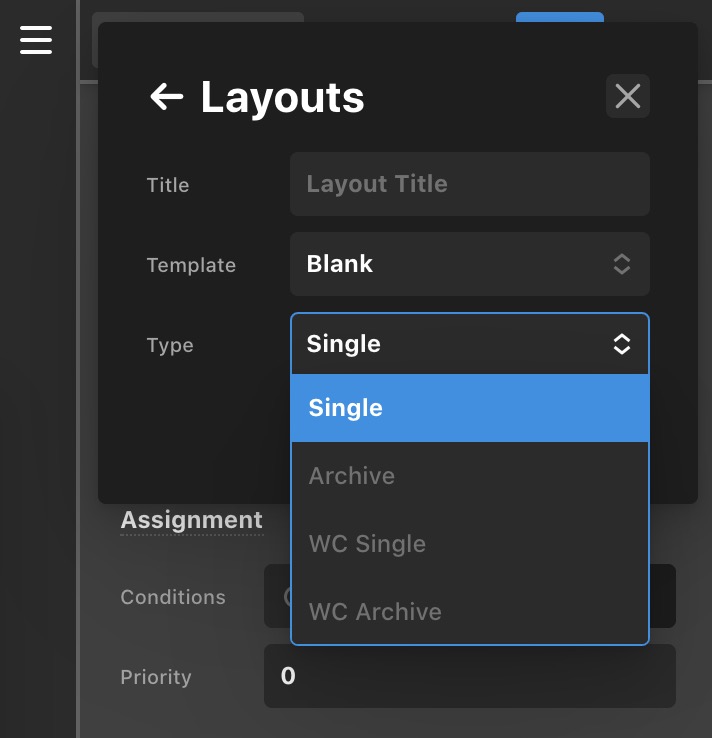712x738 pixels.
Task: Select the highlighted Single option
Action: tap(470, 408)
